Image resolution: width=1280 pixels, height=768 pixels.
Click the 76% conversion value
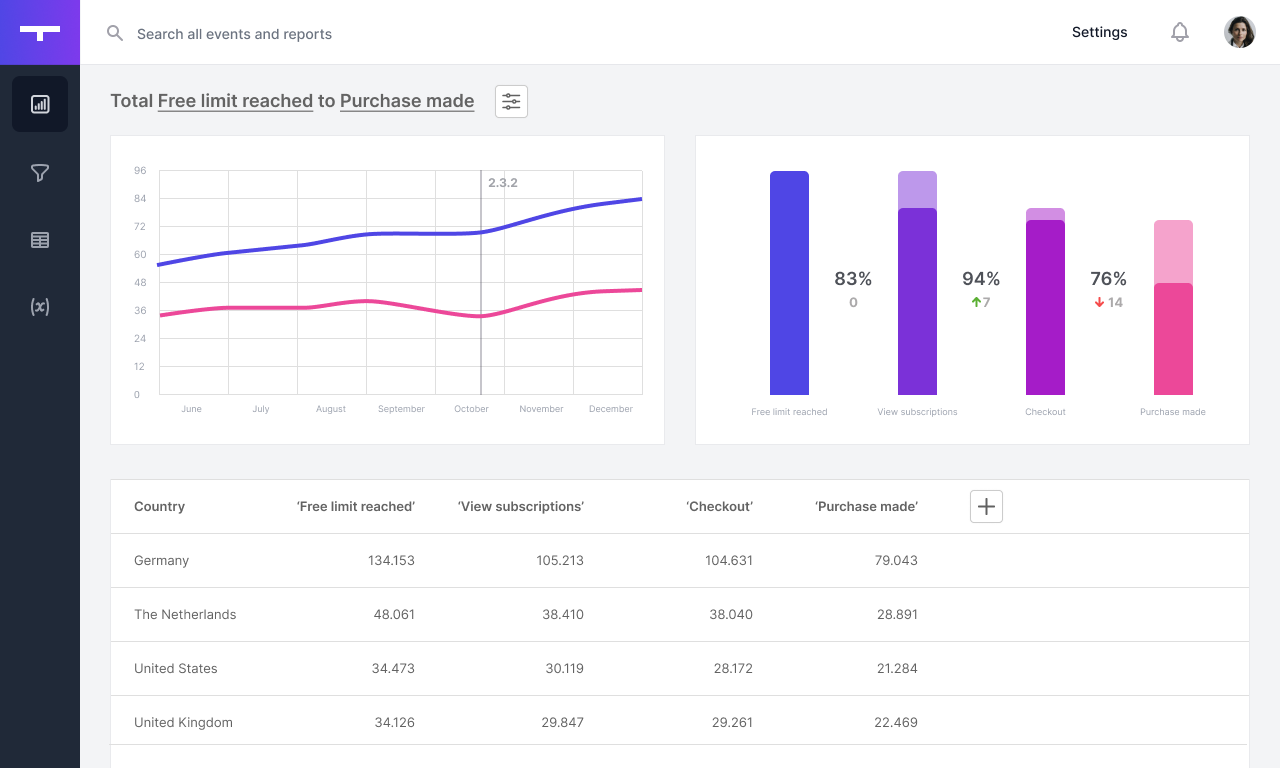(x=1108, y=279)
